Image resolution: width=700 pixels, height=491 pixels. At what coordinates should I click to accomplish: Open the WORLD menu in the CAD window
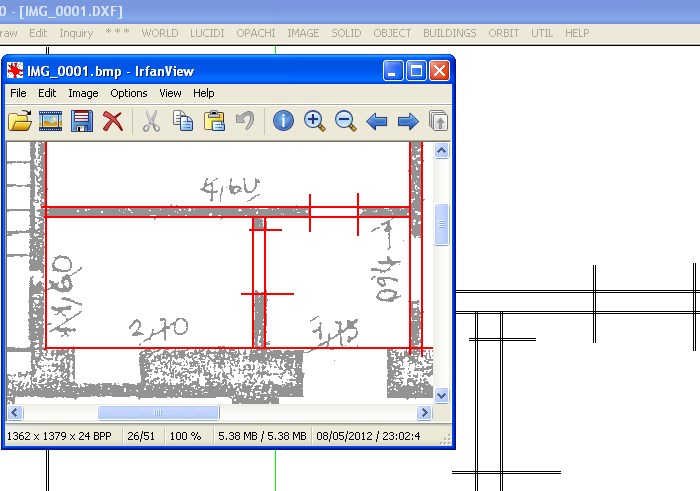[x=160, y=33]
